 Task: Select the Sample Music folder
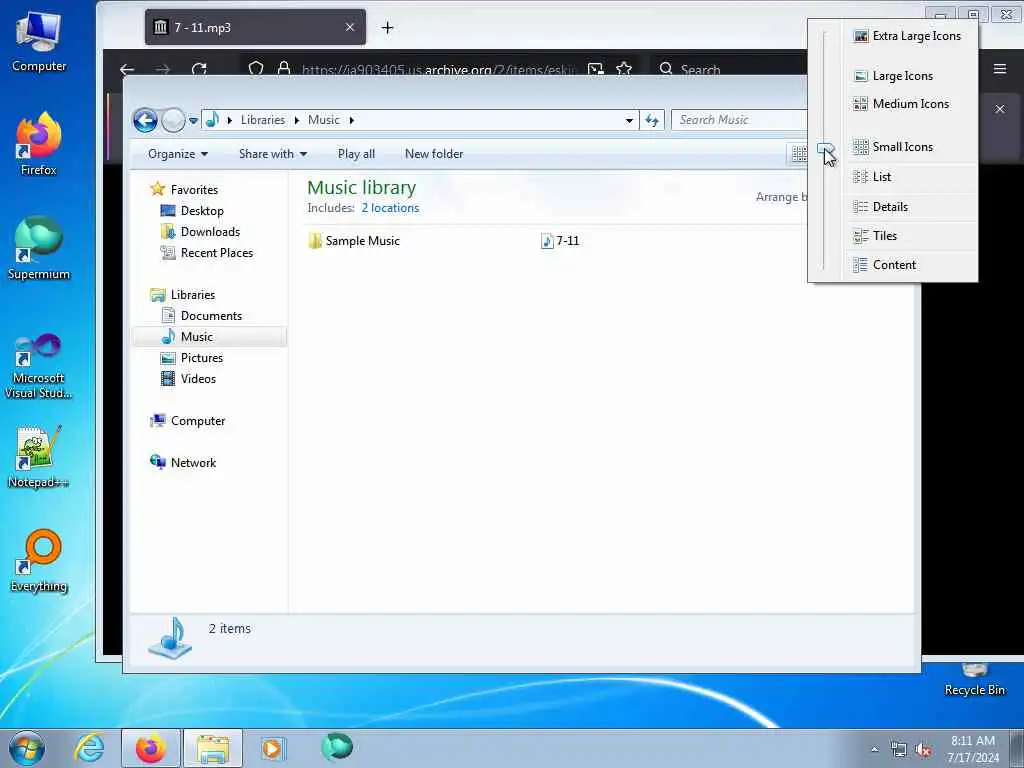354,241
